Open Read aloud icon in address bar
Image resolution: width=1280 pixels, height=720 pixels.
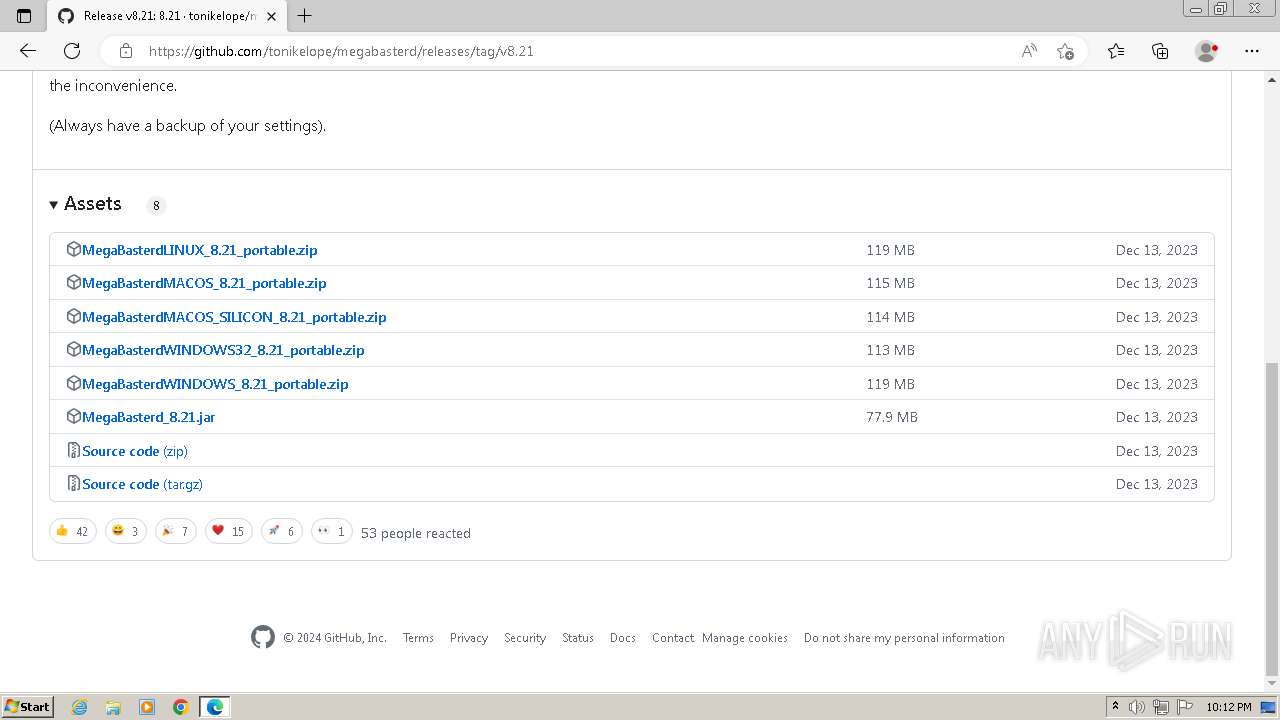pyautogui.click(x=1029, y=51)
